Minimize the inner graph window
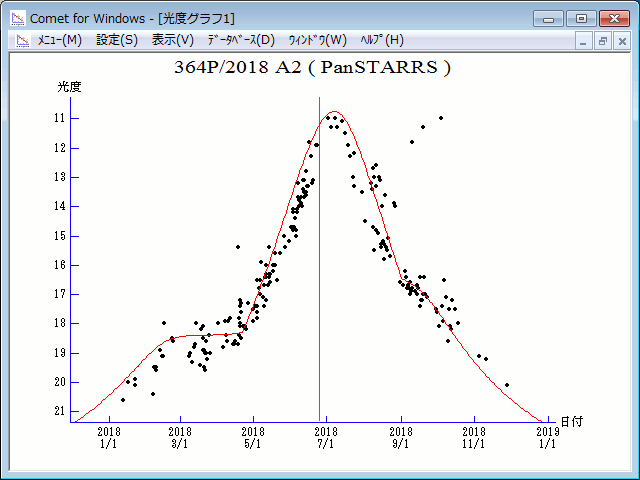640x480 pixels. 585,41
